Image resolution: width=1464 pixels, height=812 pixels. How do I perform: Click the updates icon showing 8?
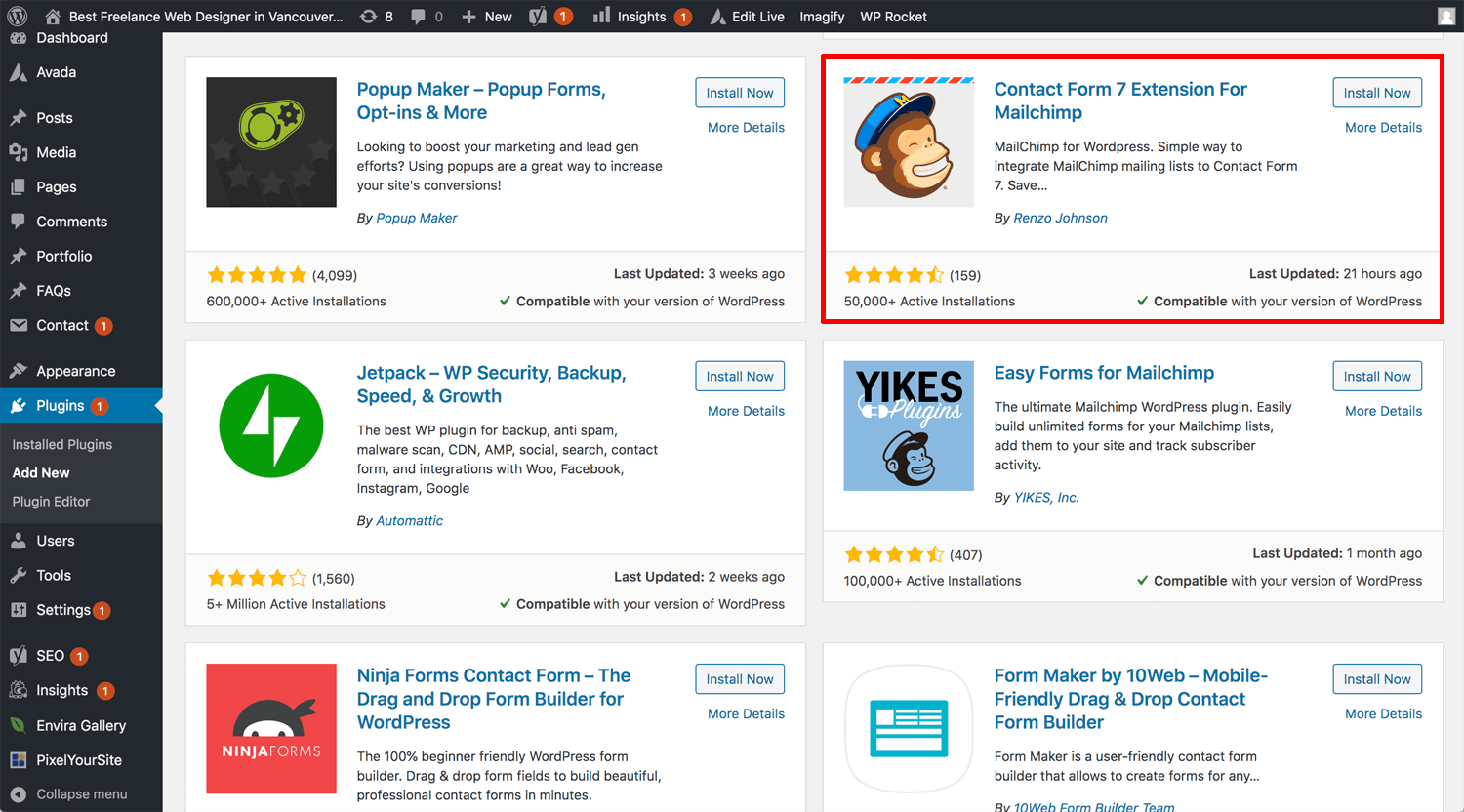[x=368, y=16]
